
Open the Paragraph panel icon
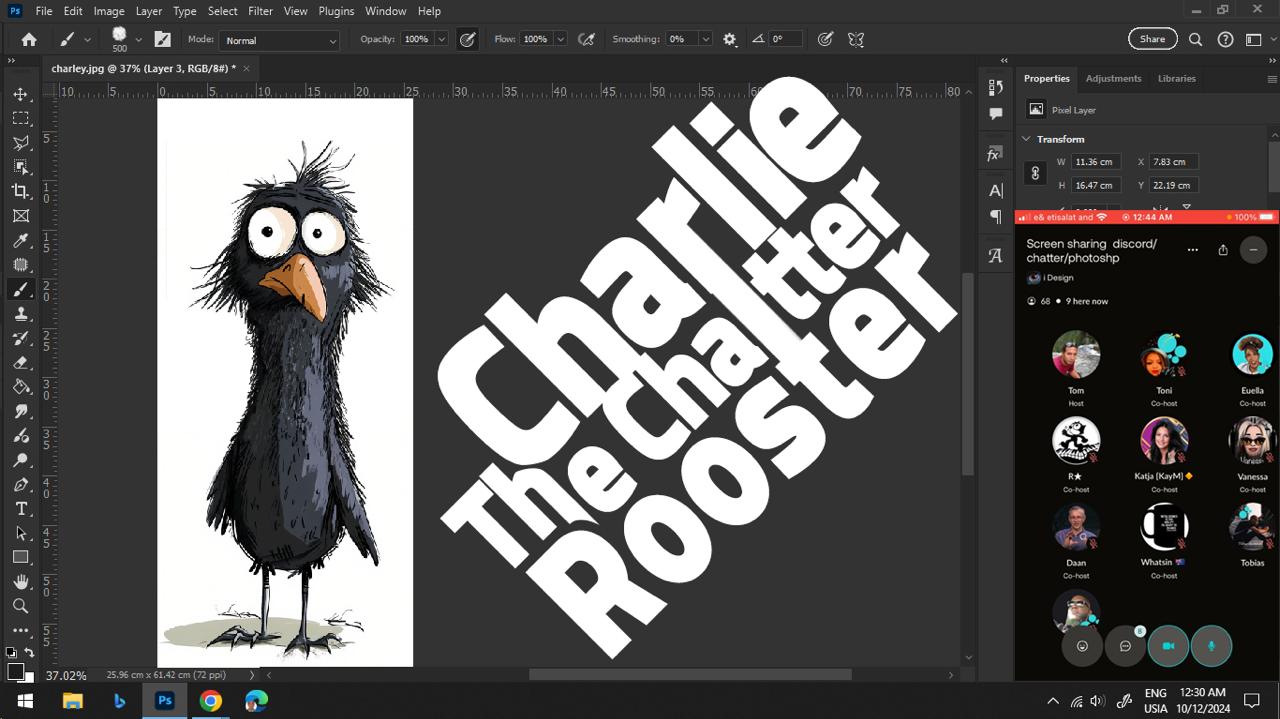click(995, 216)
